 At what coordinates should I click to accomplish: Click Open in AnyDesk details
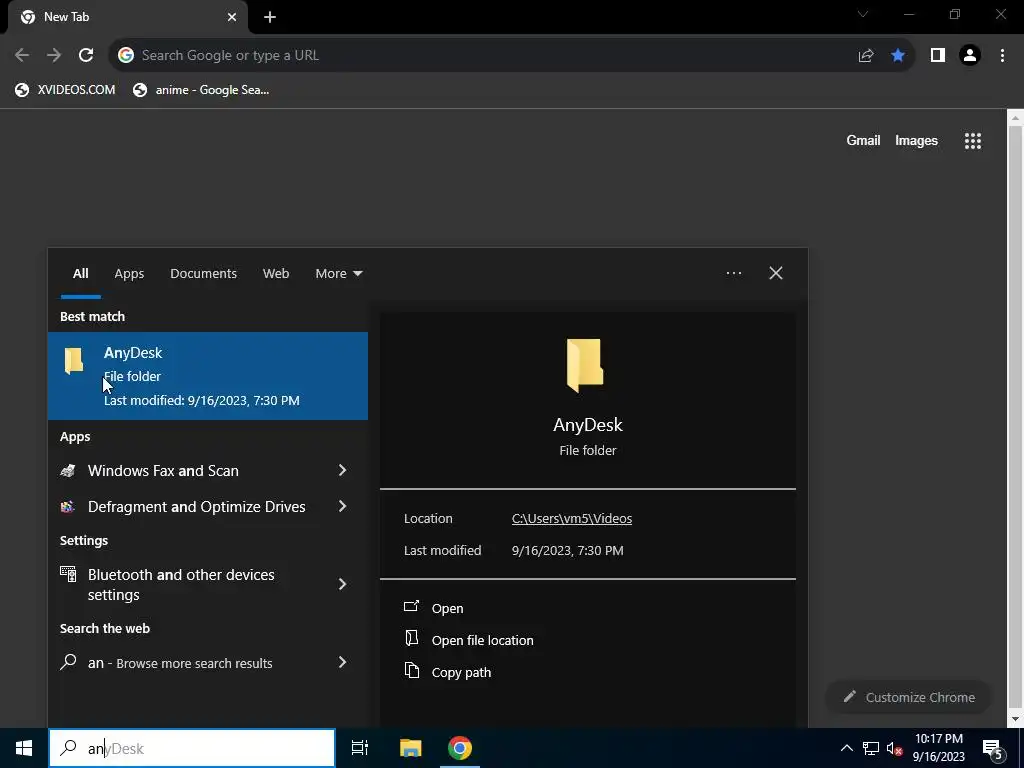click(447, 608)
